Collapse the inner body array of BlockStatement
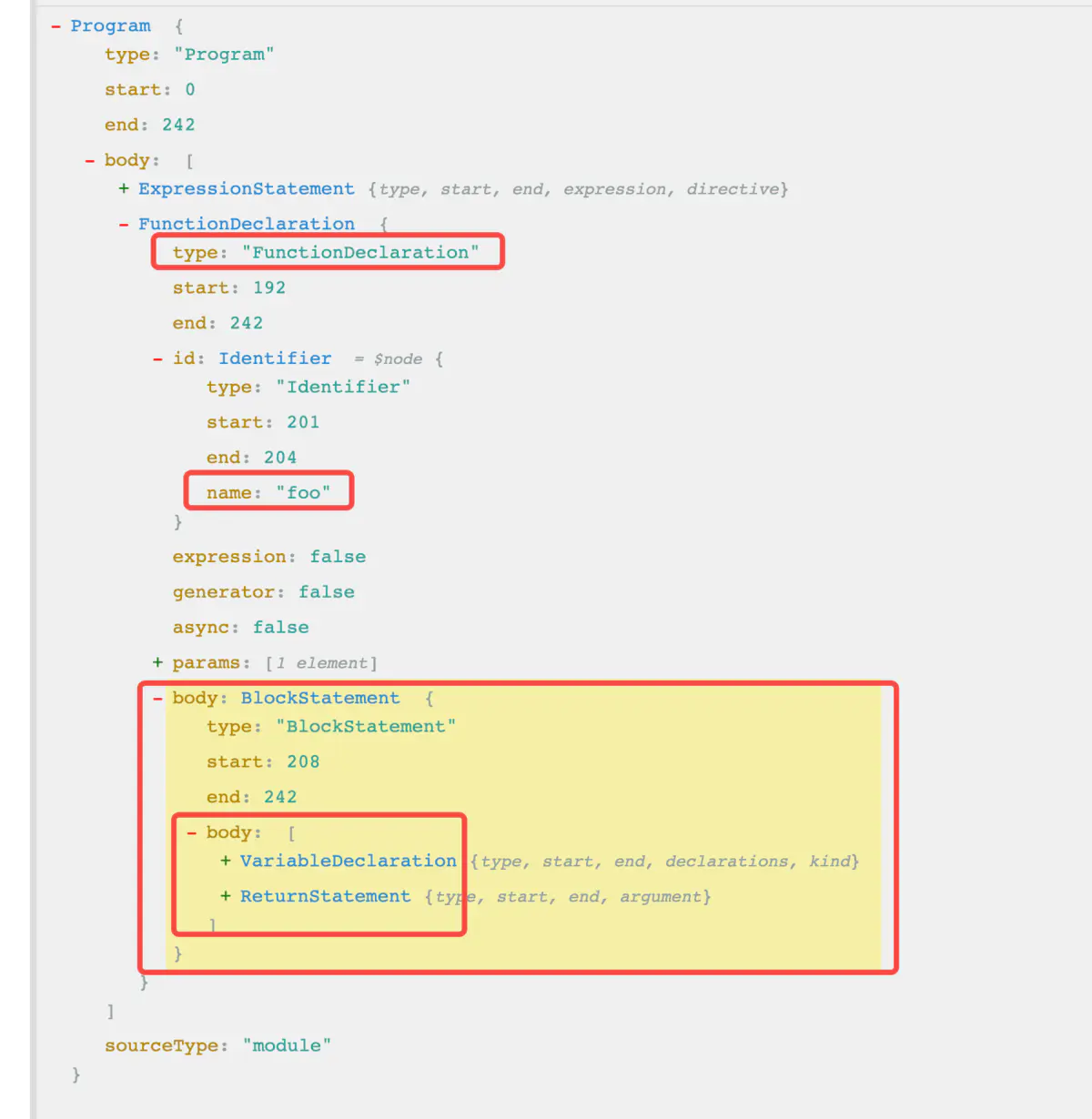The image size is (1092, 1119). click(x=192, y=833)
